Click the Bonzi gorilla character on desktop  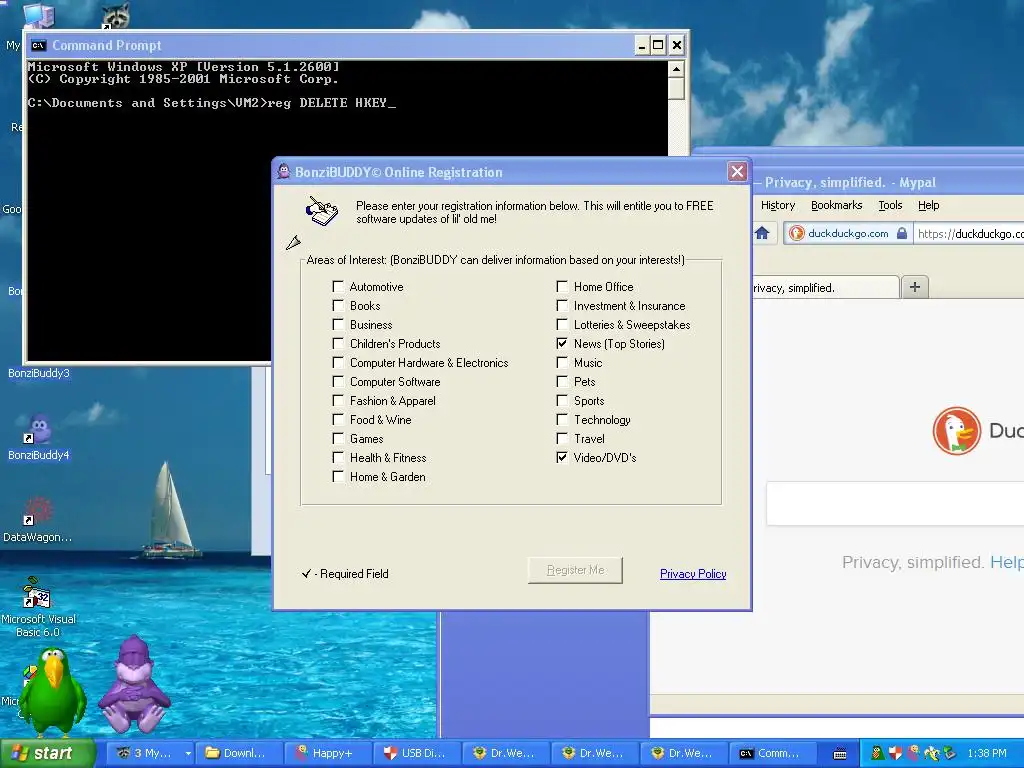(134, 684)
